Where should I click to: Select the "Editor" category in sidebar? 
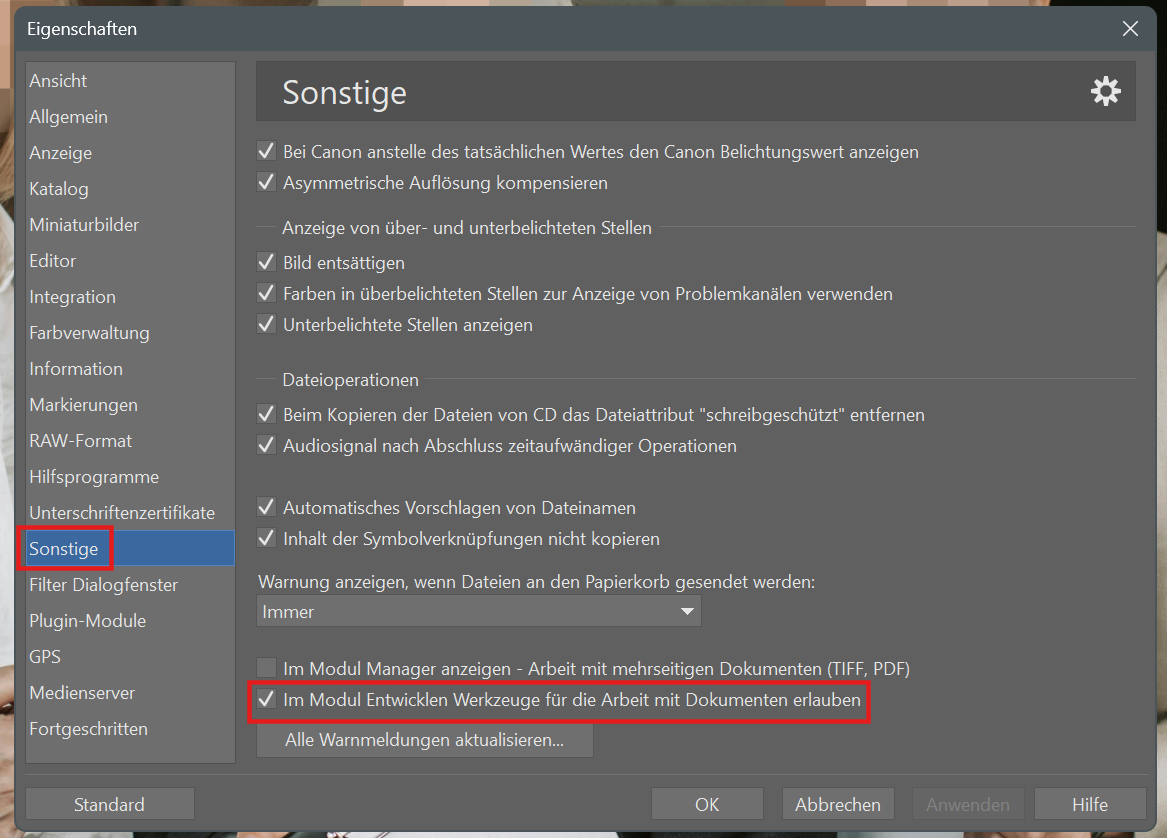pyautogui.click(x=52, y=260)
